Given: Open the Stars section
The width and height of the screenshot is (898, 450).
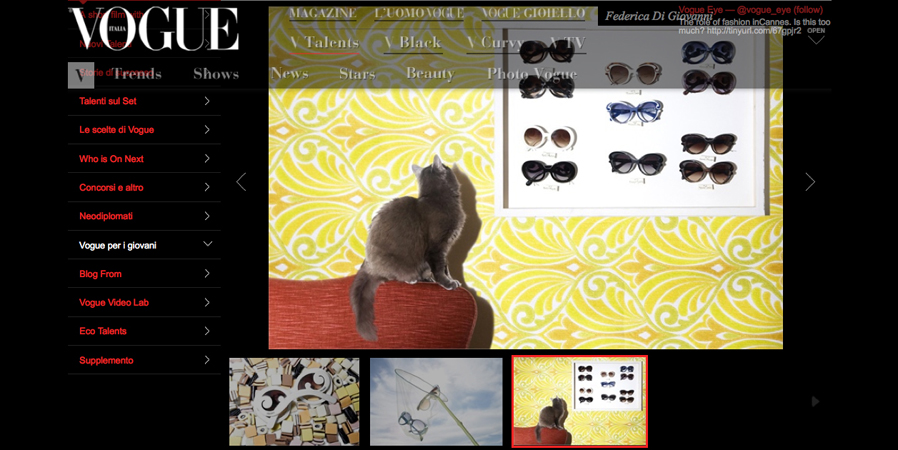Looking at the screenshot, I should pyautogui.click(x=357, y=74).
